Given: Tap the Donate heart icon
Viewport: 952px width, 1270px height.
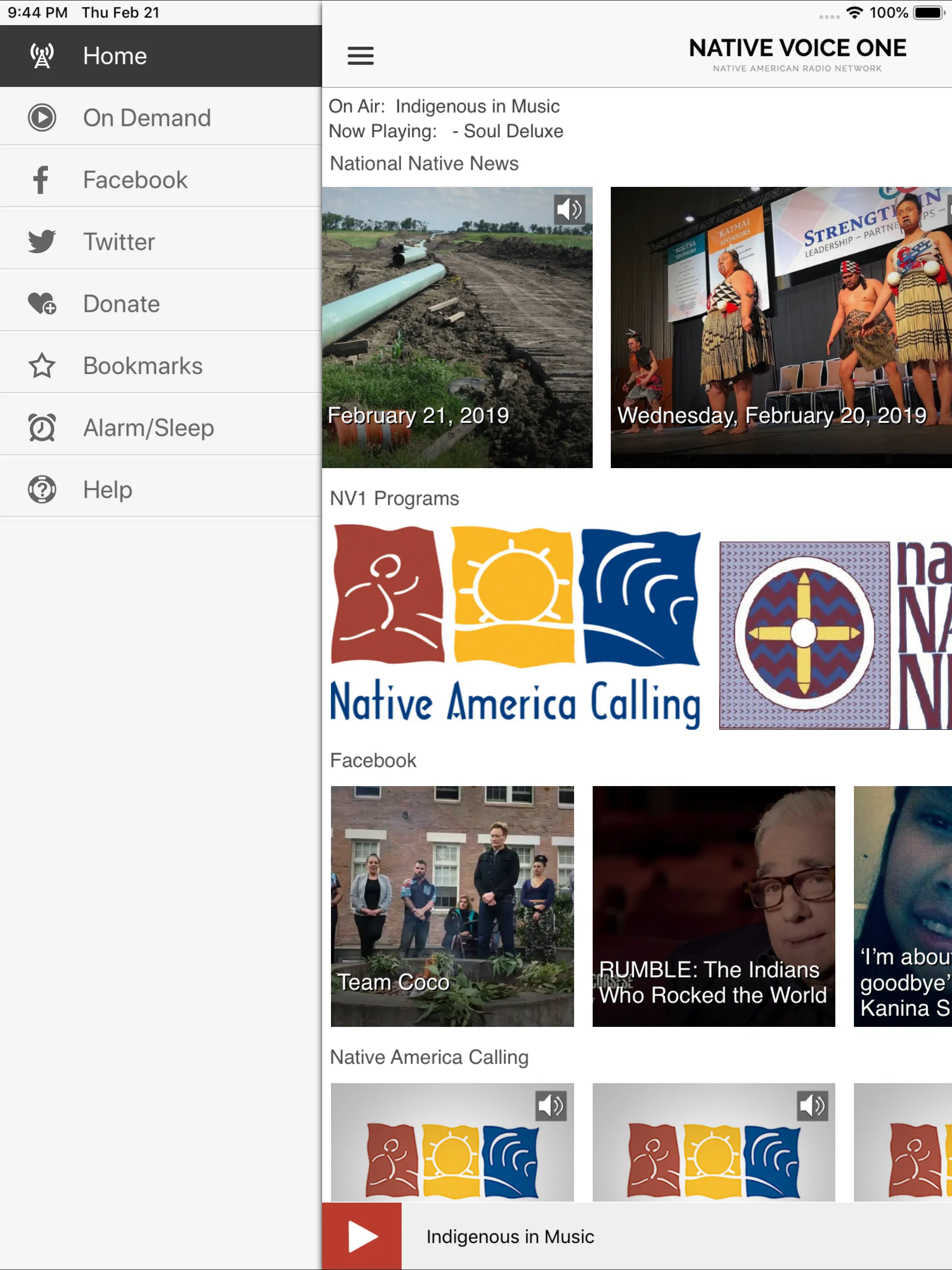Looking at the screenshot, I should (x=42, y=304).
